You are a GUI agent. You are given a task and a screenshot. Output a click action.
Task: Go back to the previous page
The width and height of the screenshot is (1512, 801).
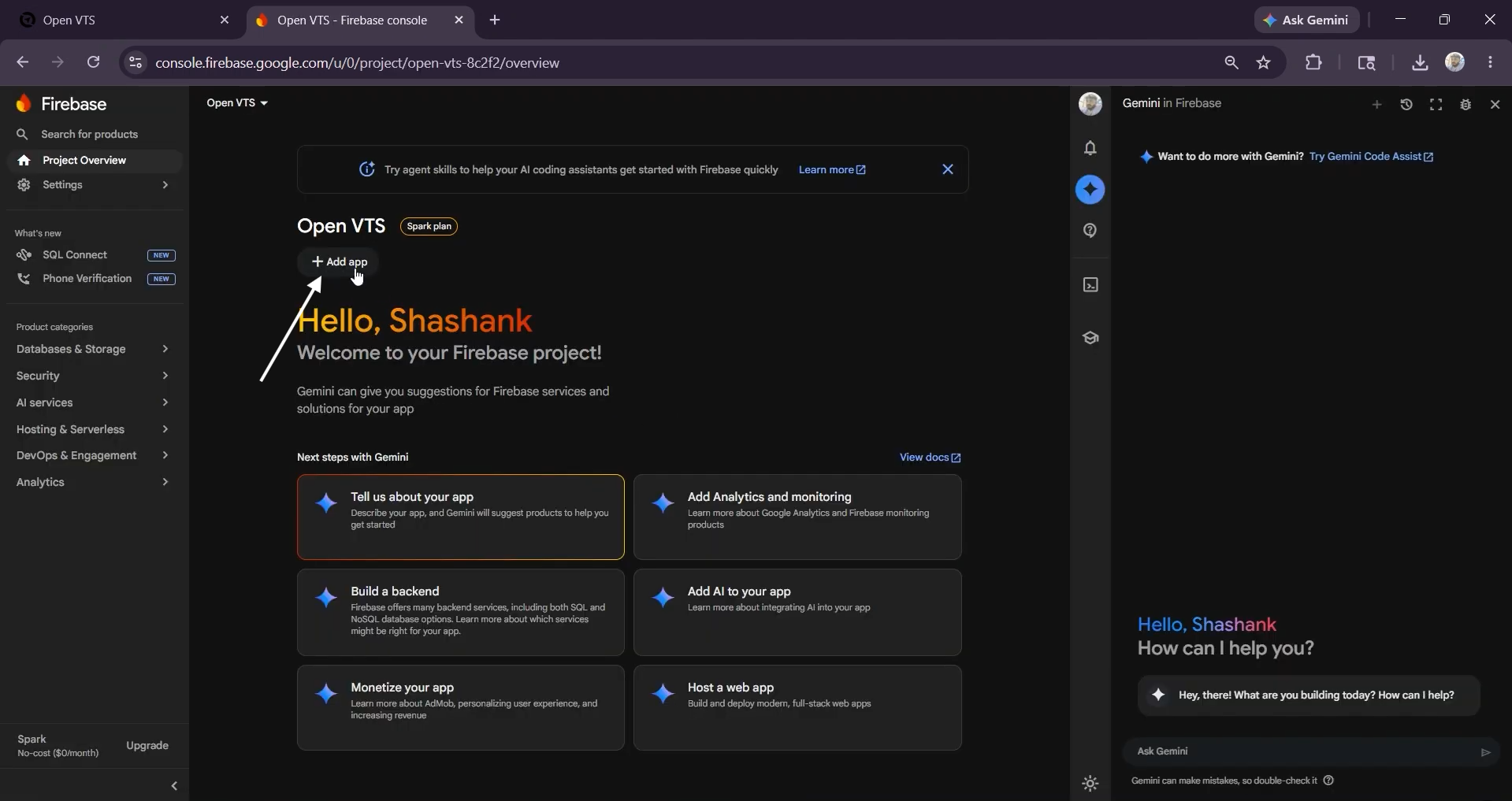tap(22, 62)
